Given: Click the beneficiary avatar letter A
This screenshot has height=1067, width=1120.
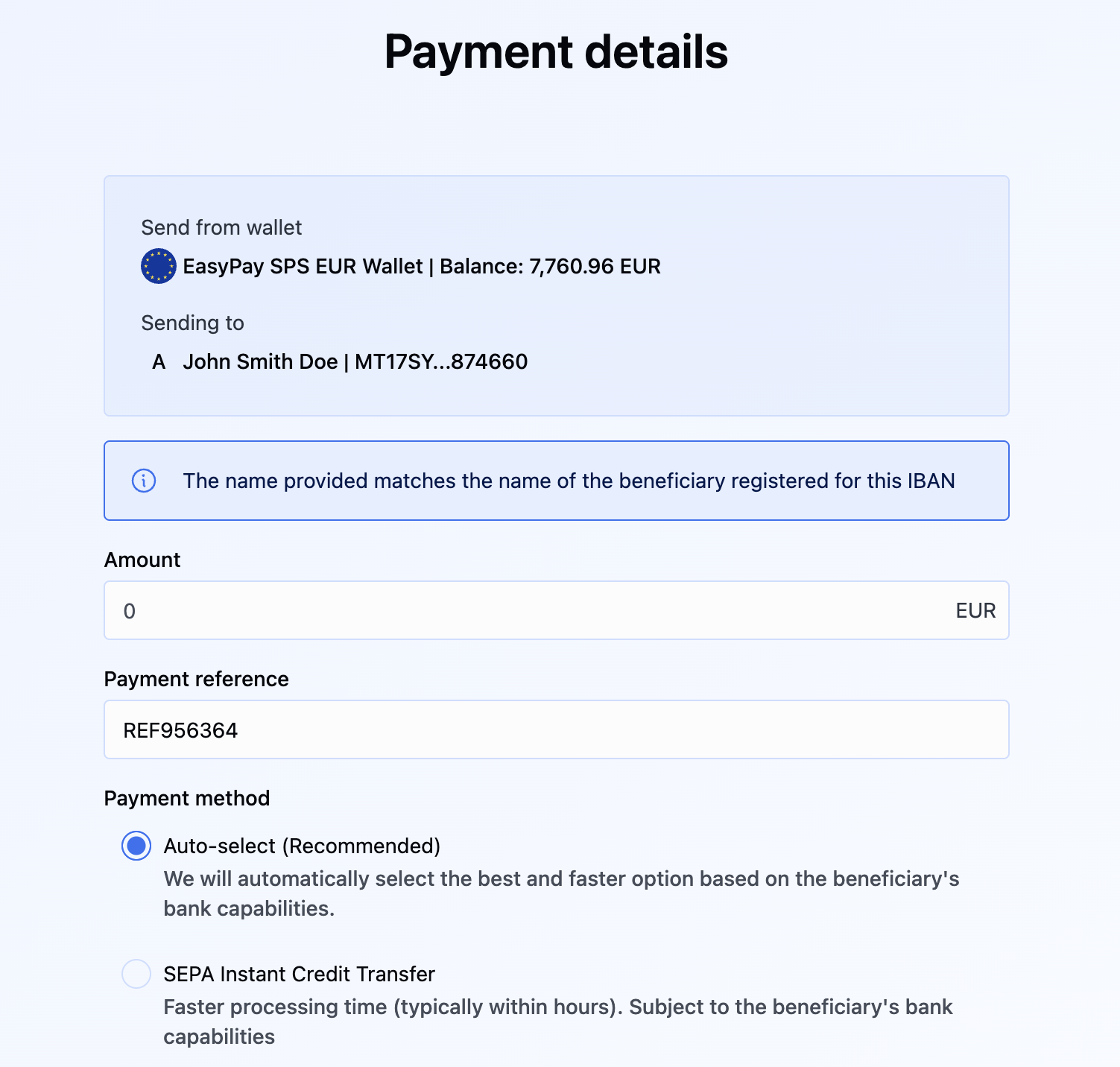Looking at the screenshot, I should (x=159, y=362).
